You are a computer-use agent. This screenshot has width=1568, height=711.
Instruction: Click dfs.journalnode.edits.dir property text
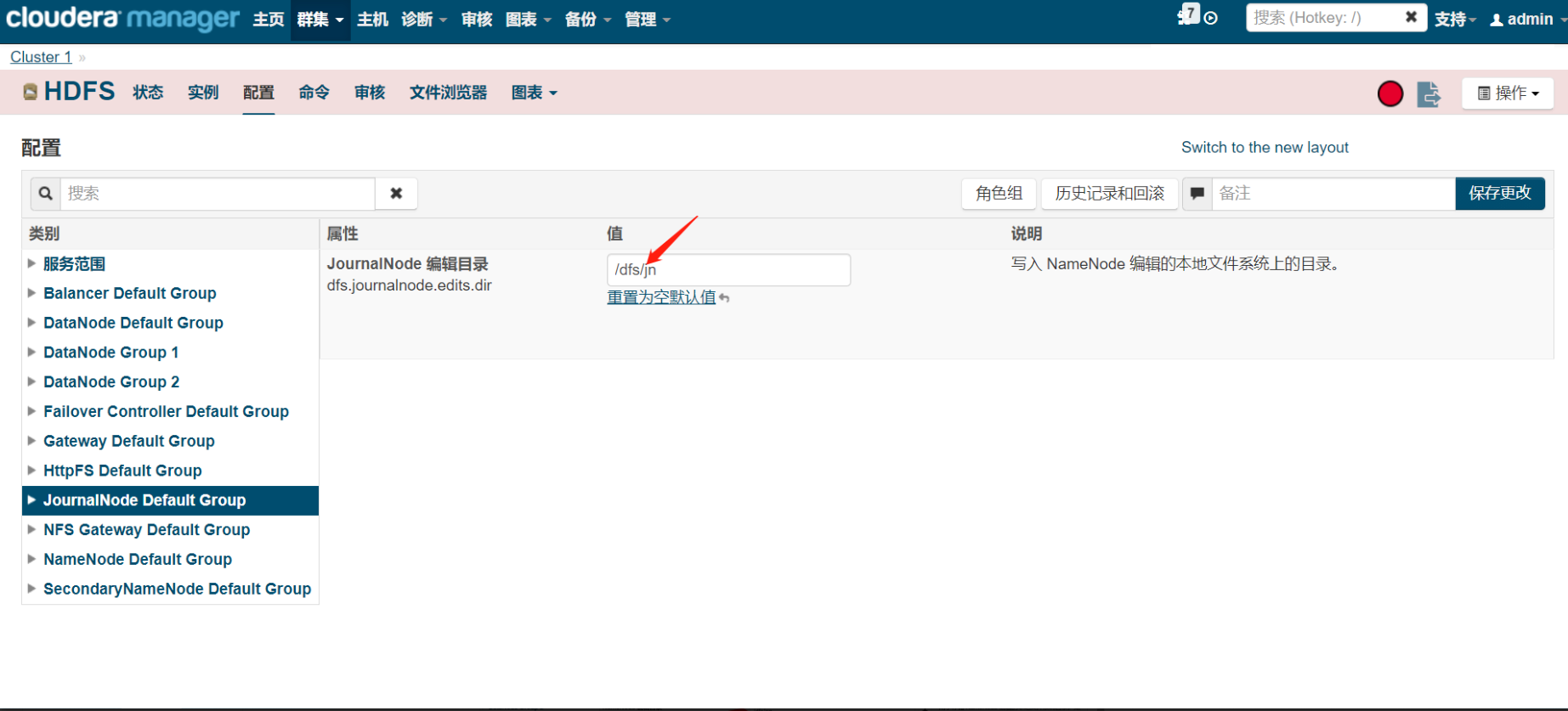(x=410, y=285)
